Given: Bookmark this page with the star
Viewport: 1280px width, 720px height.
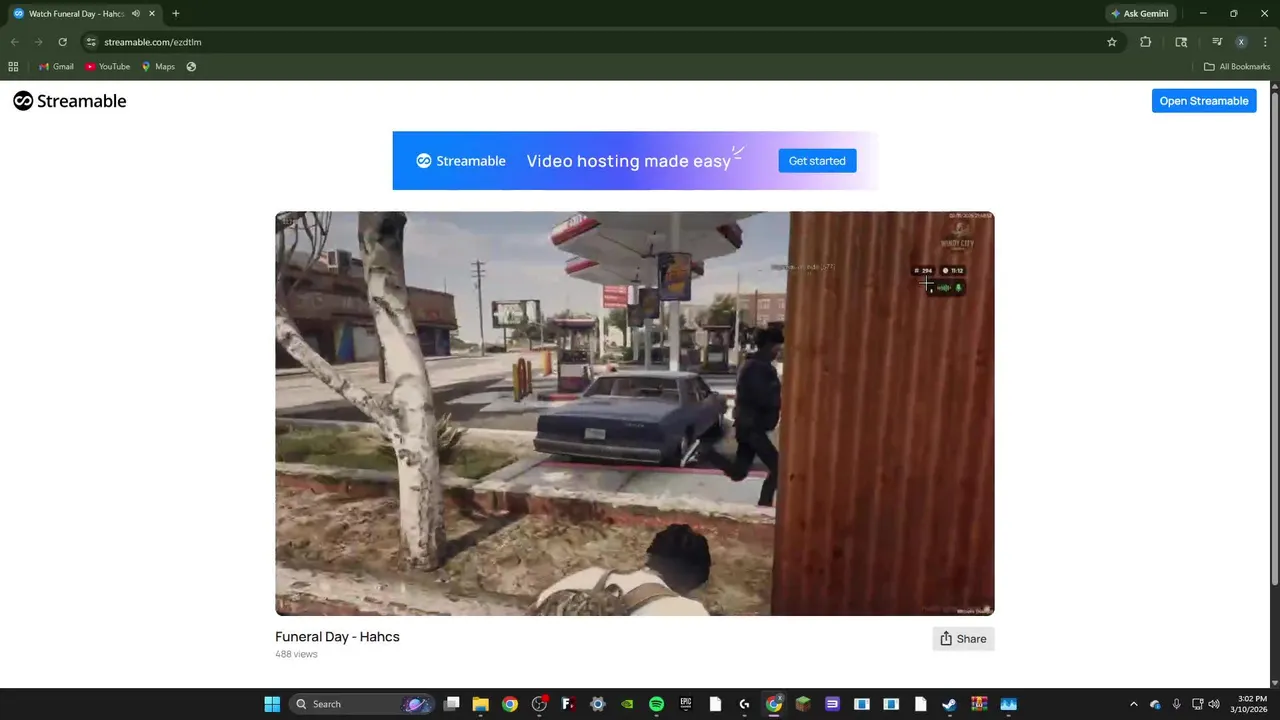Looking at the screenshot, I should [1111, 42].
